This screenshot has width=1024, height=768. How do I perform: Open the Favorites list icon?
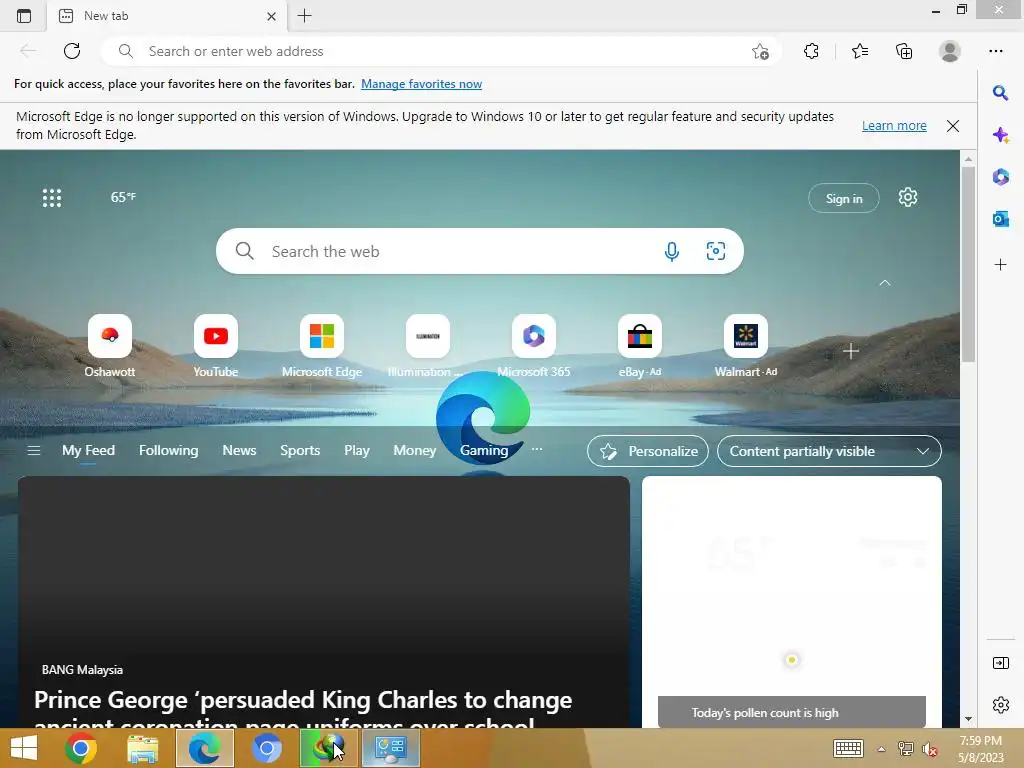click(x=859, y=51)
